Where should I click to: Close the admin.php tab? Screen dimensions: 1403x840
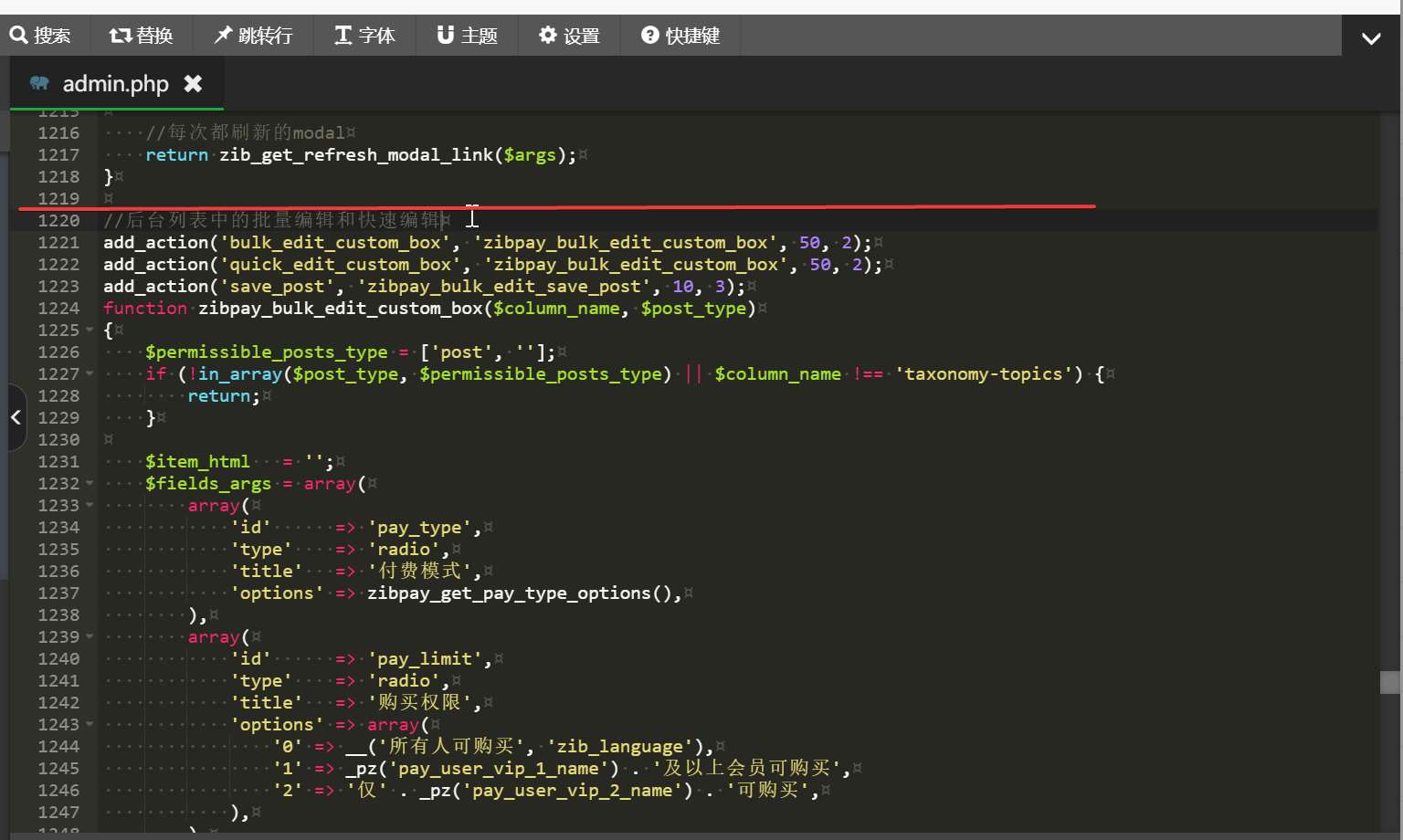193,84
